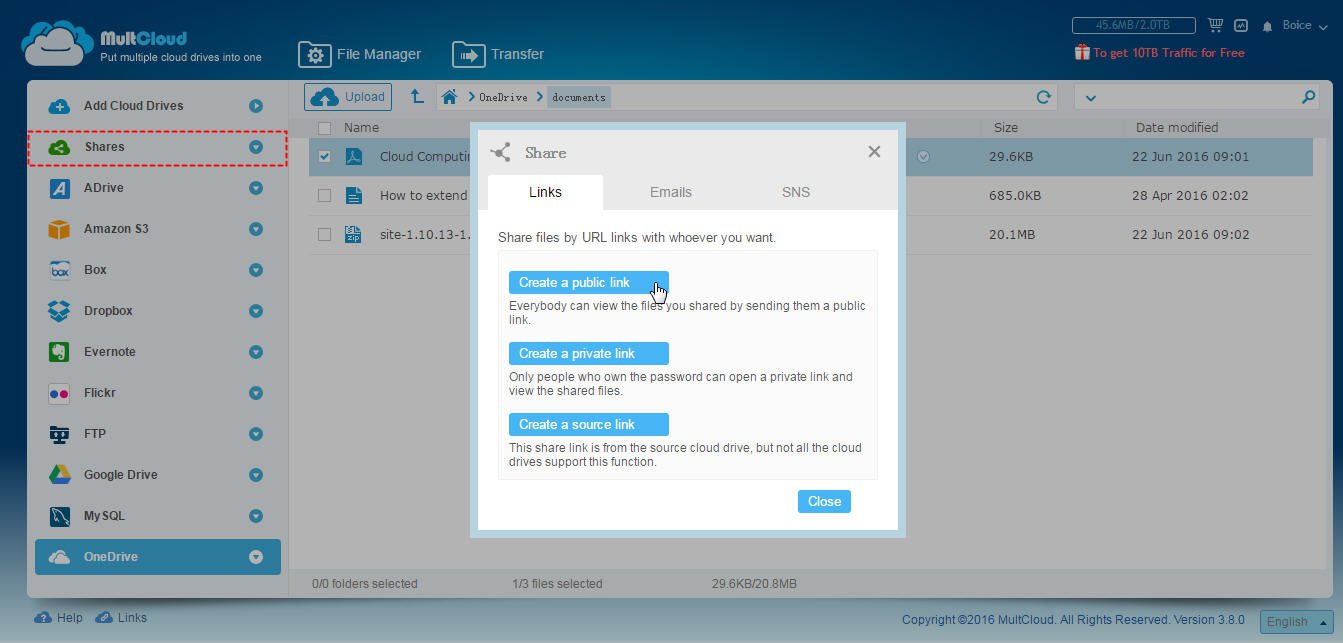Open the Boice account dropdown
Viewport: 1343px width, 643px height.
tap(1304, 25)
